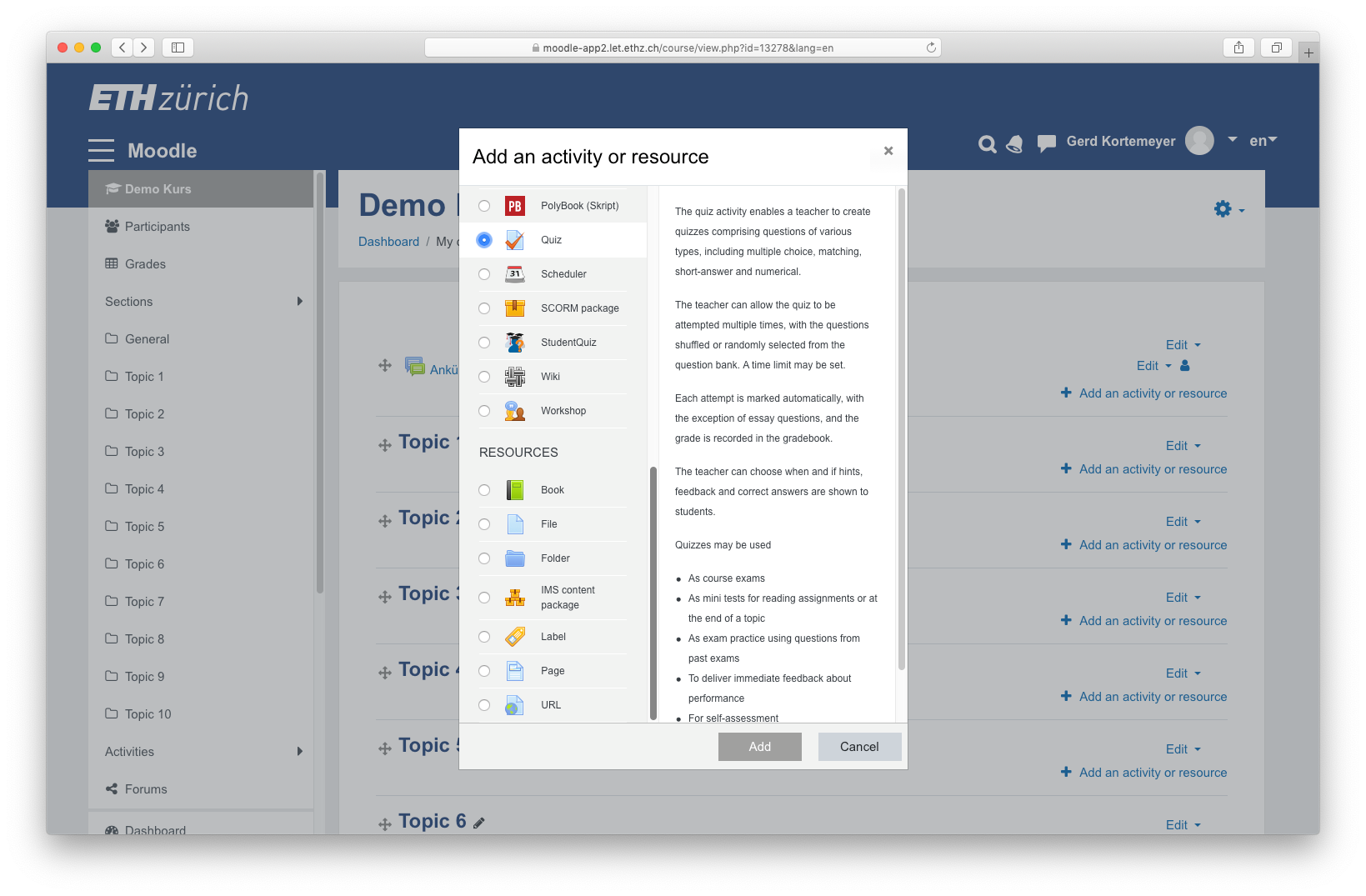Go back with Safari back arrow
Image resolution: width=1366 pixels, height=896 pixels.
pos(123,48)
